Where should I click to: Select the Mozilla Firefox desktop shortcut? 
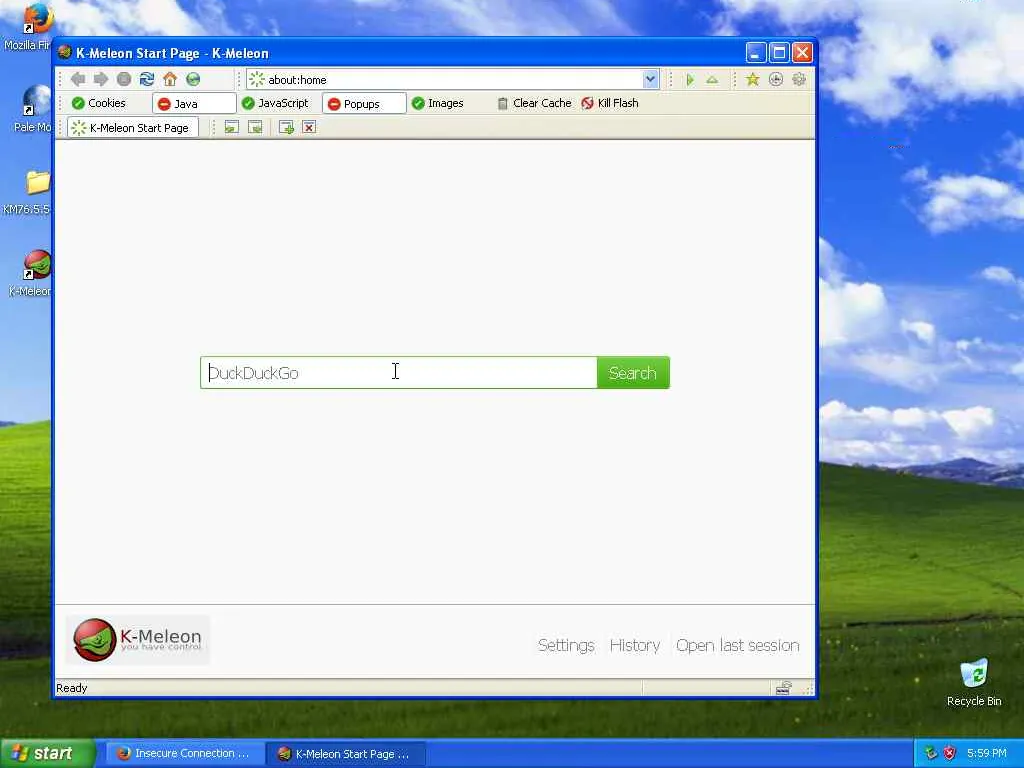(28, 27)
